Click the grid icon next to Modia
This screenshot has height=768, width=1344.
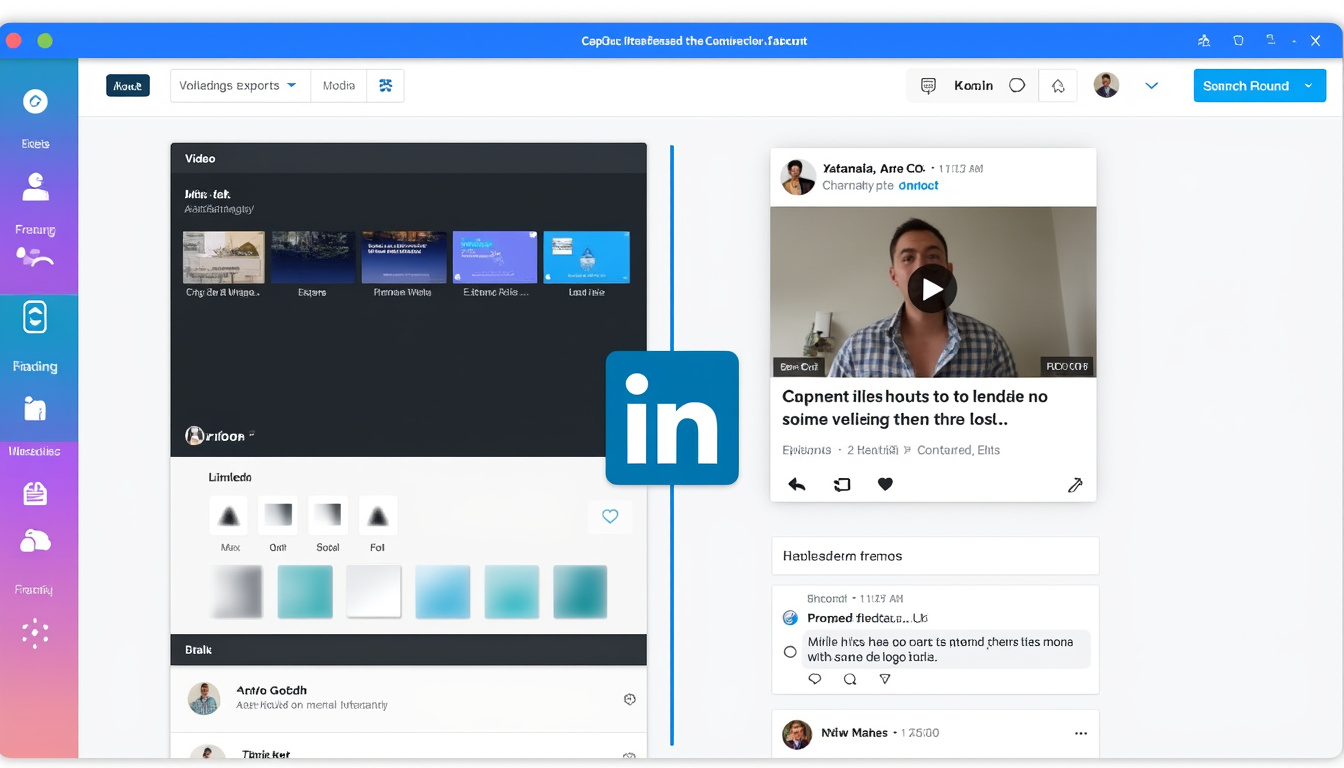[385, 86]
